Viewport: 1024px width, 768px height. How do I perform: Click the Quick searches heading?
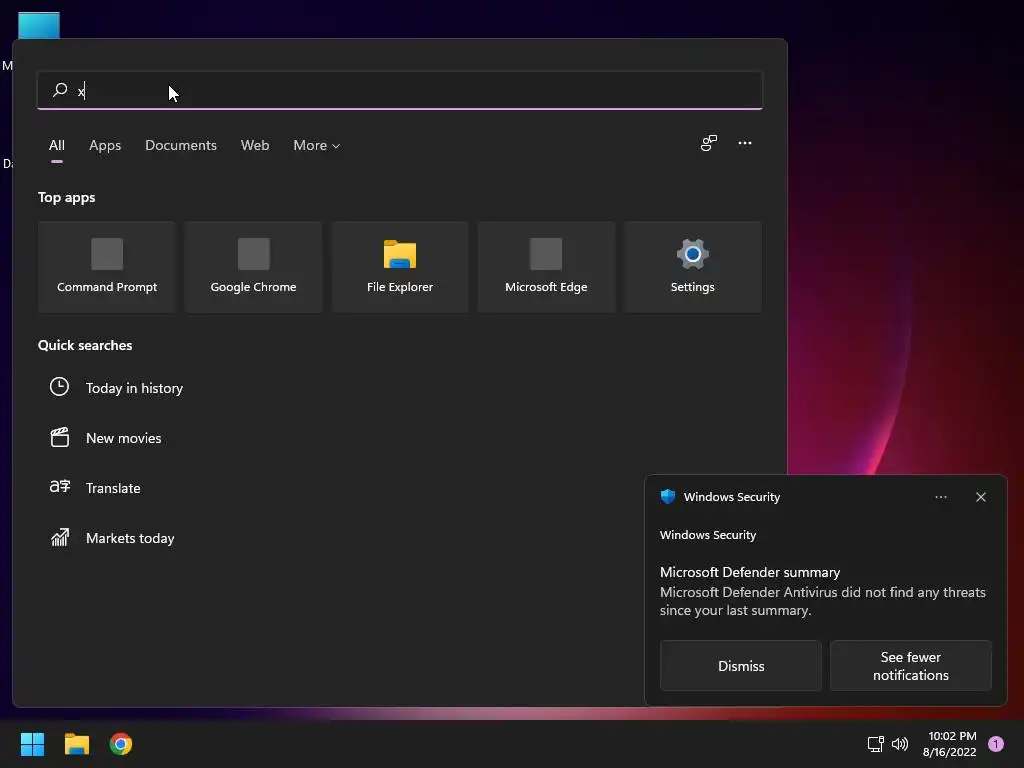[85, 345]
